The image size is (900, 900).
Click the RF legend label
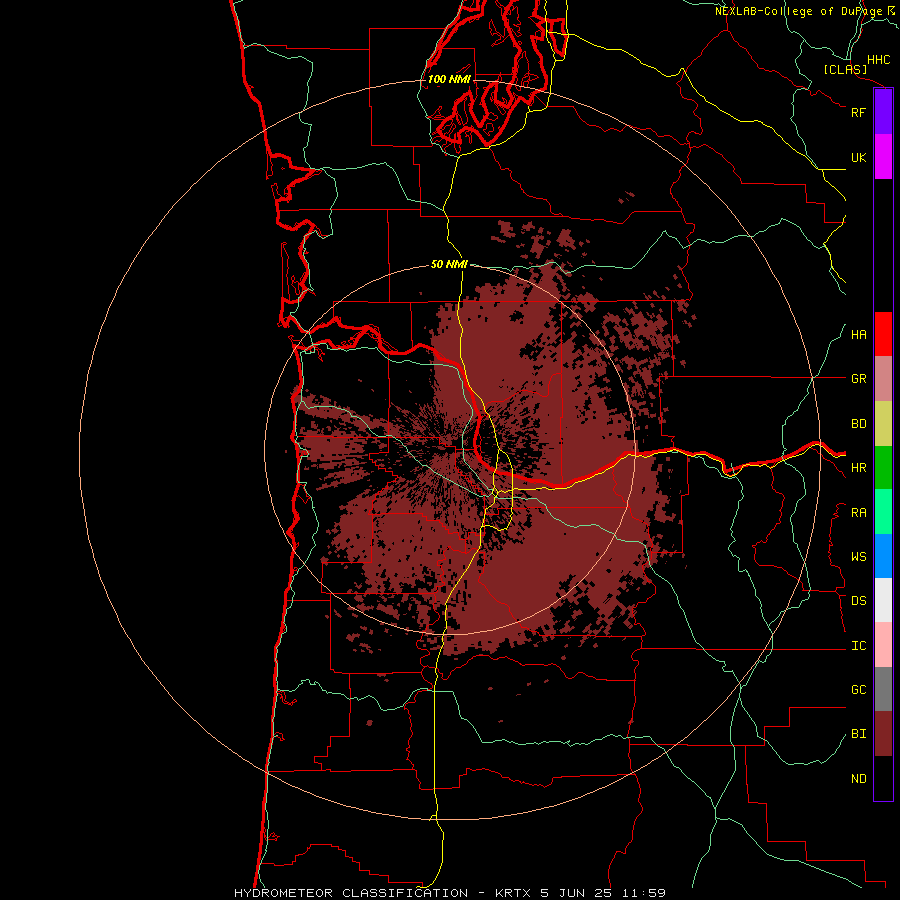(x=858, y=112)
